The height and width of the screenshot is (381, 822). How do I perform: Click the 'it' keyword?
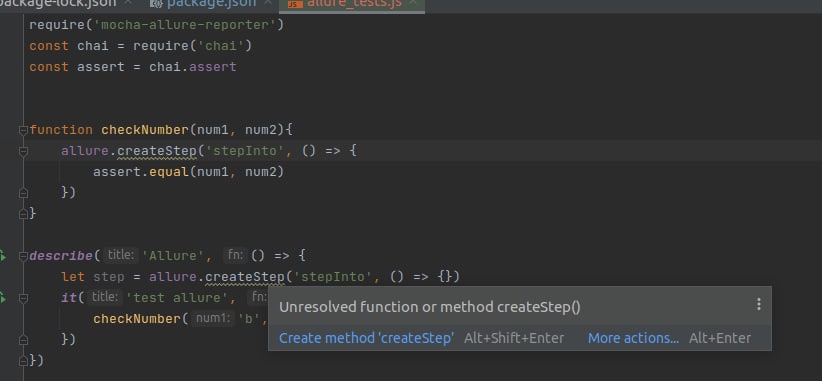(69, 298)
